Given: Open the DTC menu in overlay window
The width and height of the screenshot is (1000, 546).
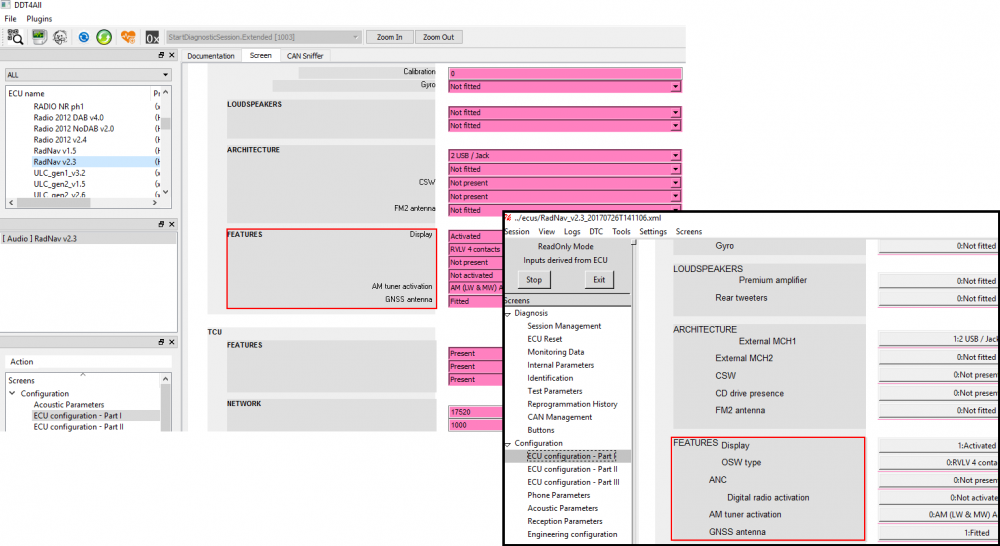Looking at the screenshot, I should 596,232.
